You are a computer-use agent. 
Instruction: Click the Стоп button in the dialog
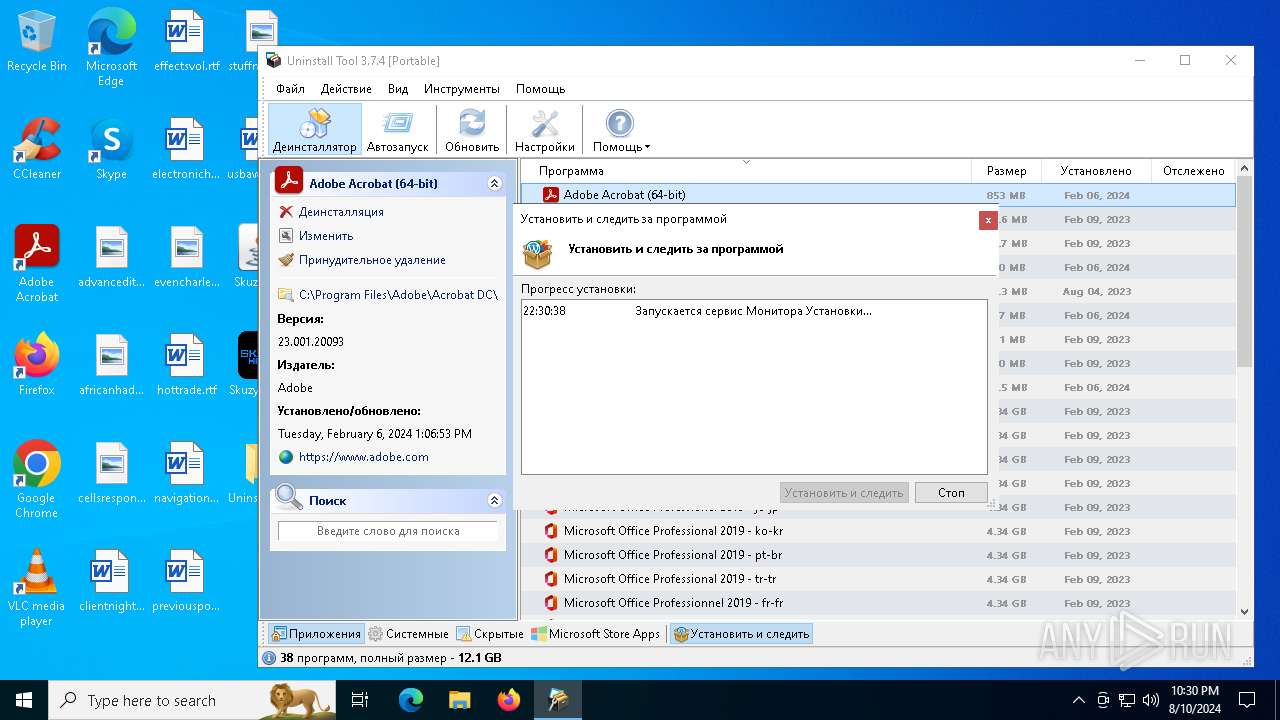click(951, 493)
